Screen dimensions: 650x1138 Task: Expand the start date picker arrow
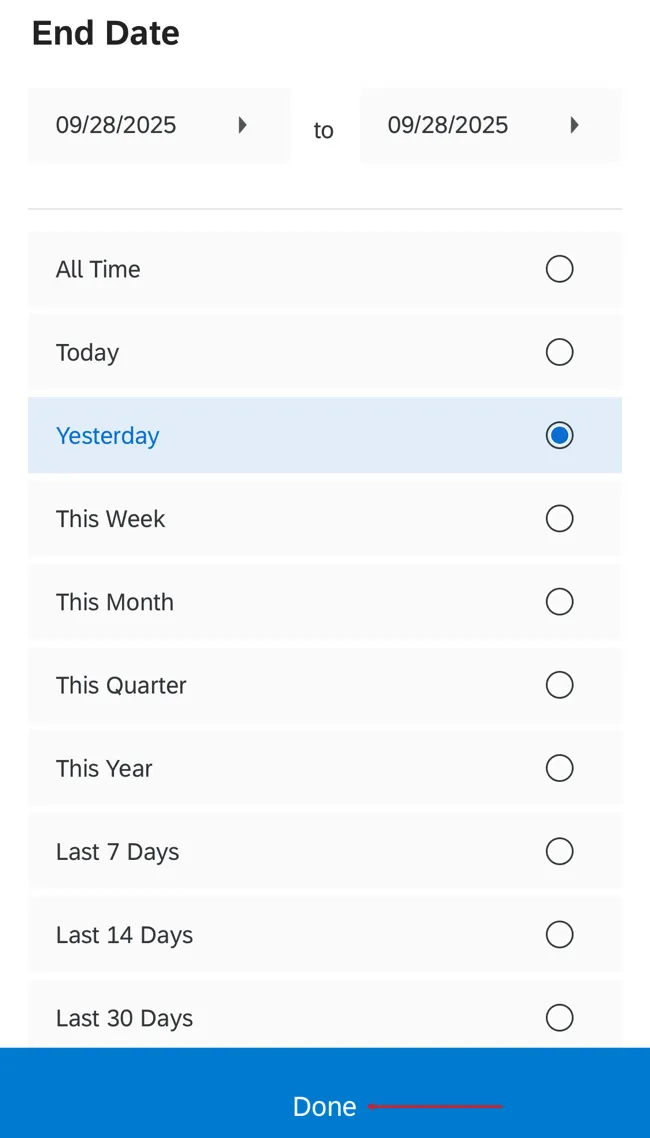click(243, 125)
